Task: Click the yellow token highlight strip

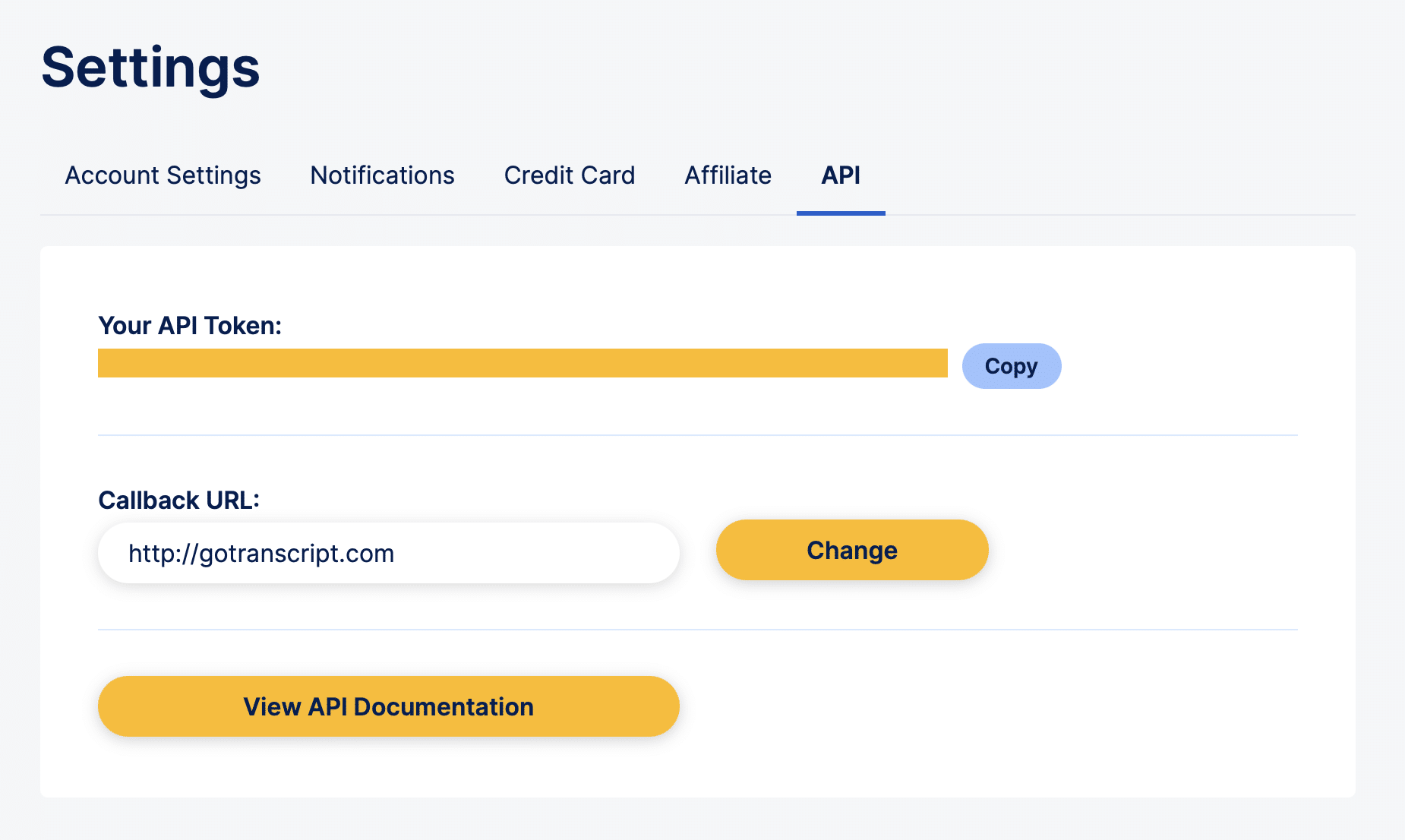Action: click(x=522, y=363)
